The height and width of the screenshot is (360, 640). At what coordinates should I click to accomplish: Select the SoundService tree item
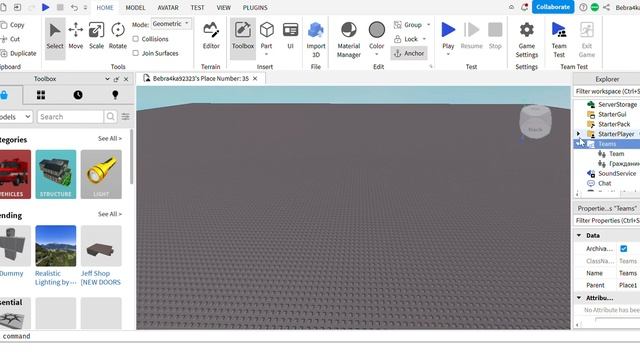pos(617,173)
